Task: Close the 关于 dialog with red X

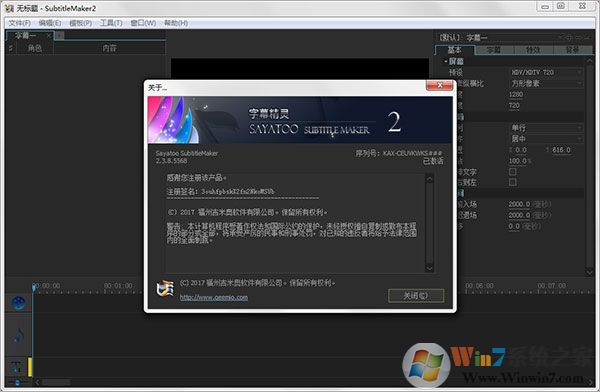Action: click(x=440, y=85)
